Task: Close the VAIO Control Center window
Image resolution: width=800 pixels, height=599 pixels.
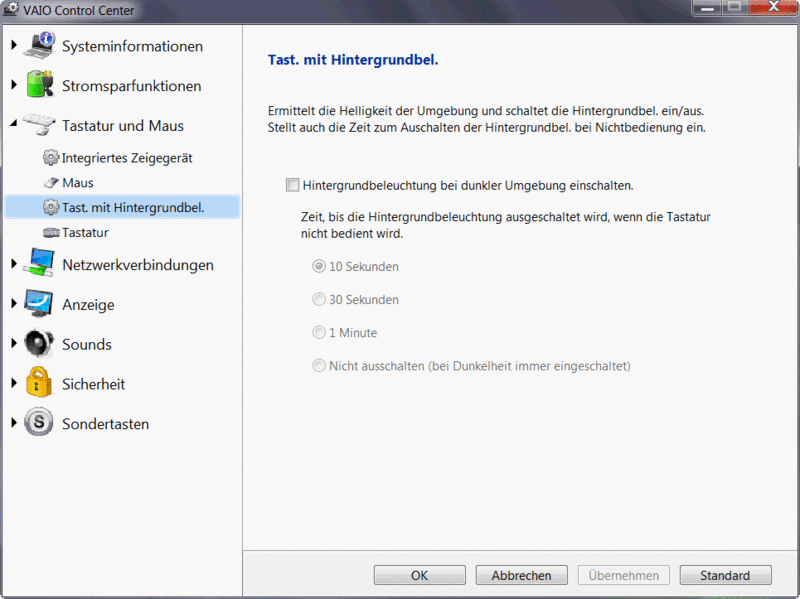Action: 773,7
